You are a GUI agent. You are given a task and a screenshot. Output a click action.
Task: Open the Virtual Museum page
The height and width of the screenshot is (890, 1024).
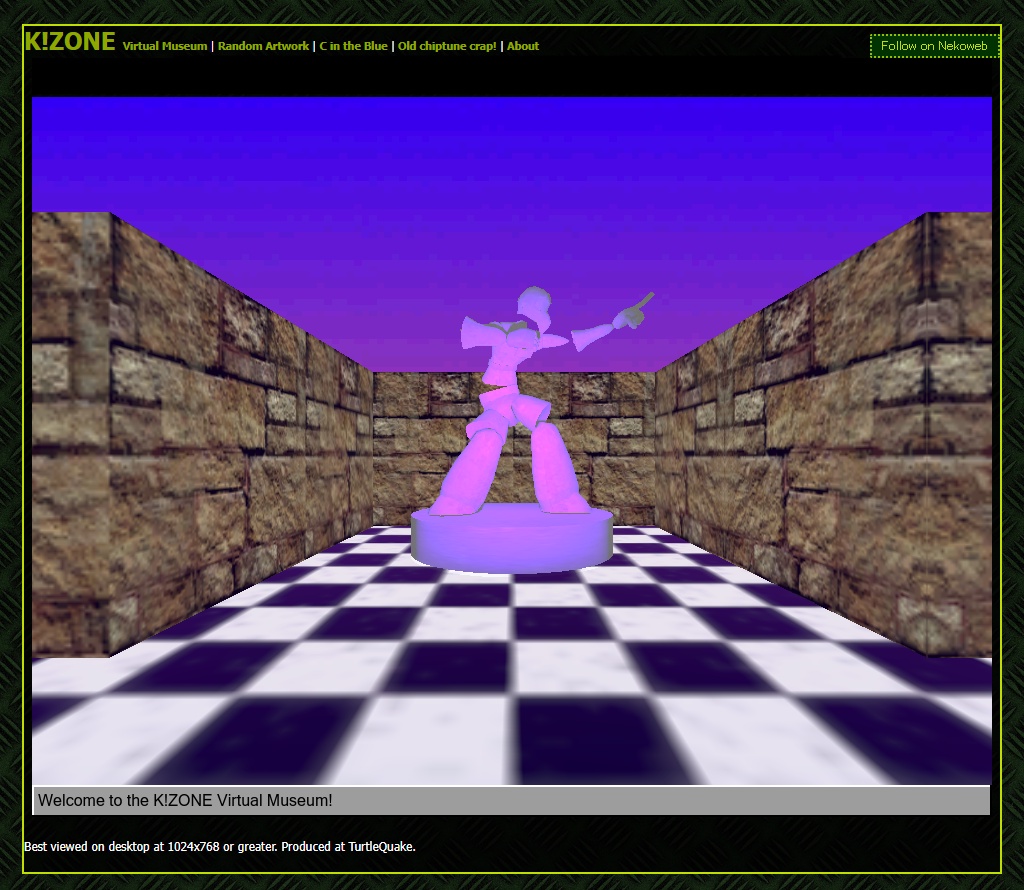click(x=165, y=46)
